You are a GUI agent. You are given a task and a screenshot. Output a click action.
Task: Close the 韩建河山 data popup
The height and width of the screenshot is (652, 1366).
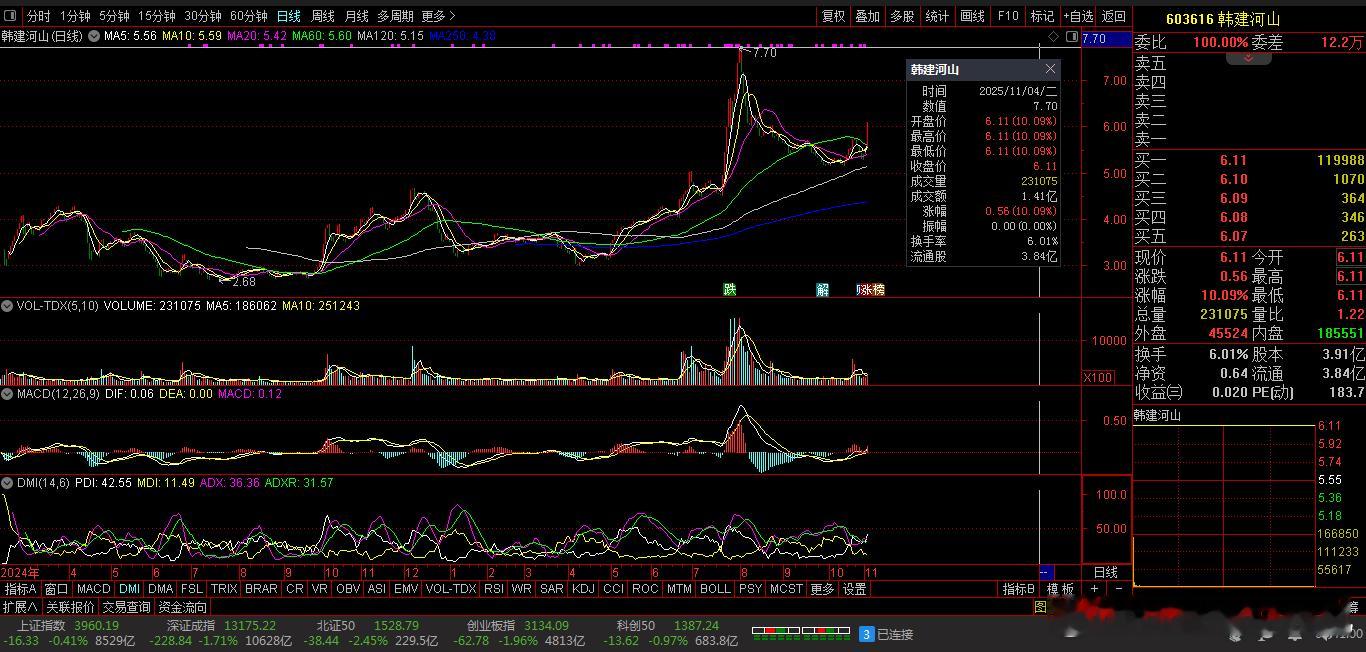click(1050, 69)
